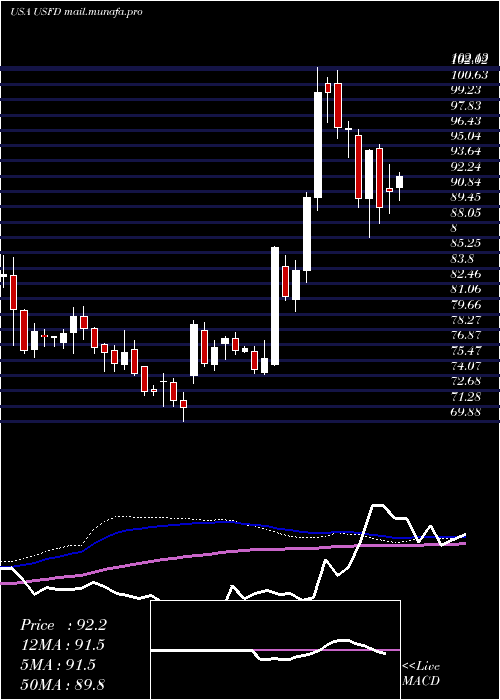Click the 93.64 price axis label
This screenshot has height=700, width=500.
click(x=466, y=151)
